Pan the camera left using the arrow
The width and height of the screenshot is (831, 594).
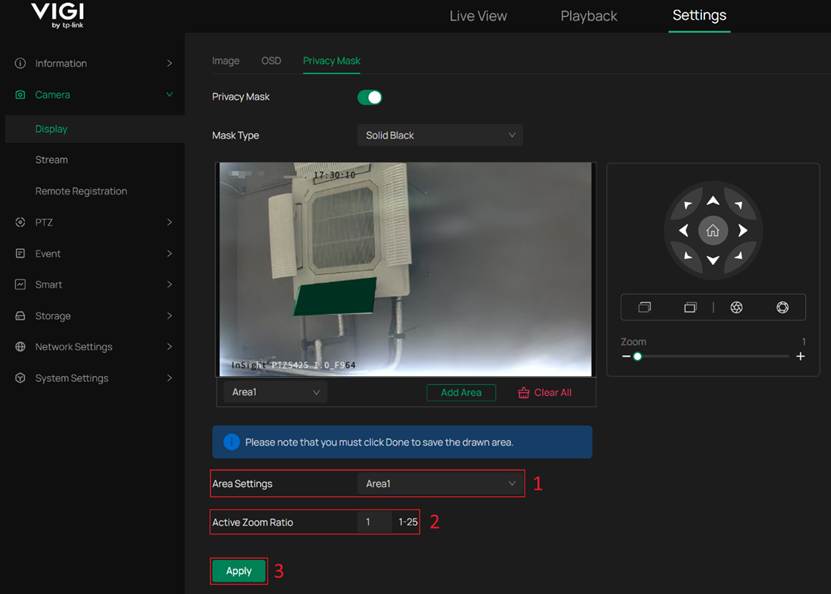682,230
